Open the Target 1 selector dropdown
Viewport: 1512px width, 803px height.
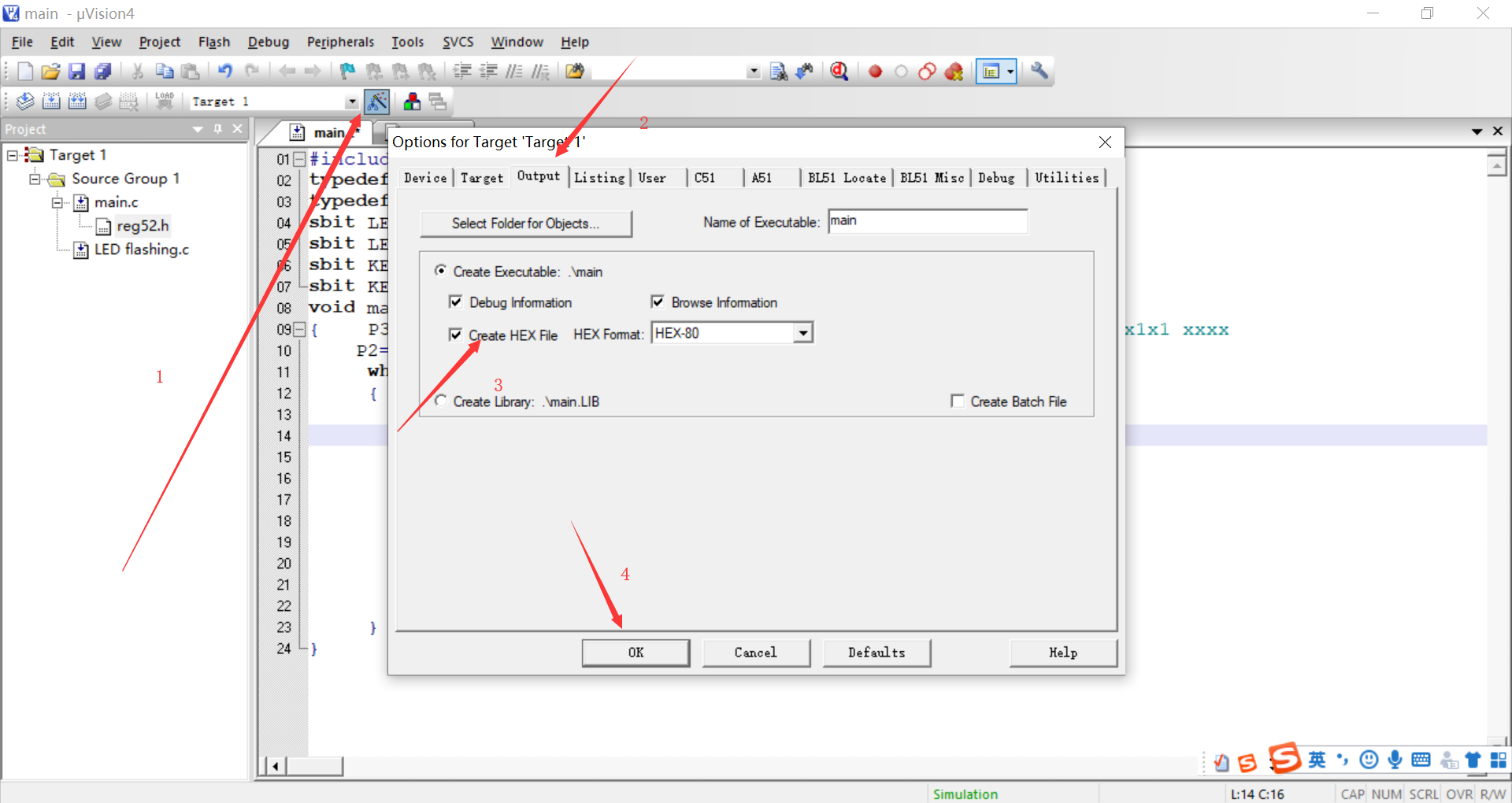(351, 102)
